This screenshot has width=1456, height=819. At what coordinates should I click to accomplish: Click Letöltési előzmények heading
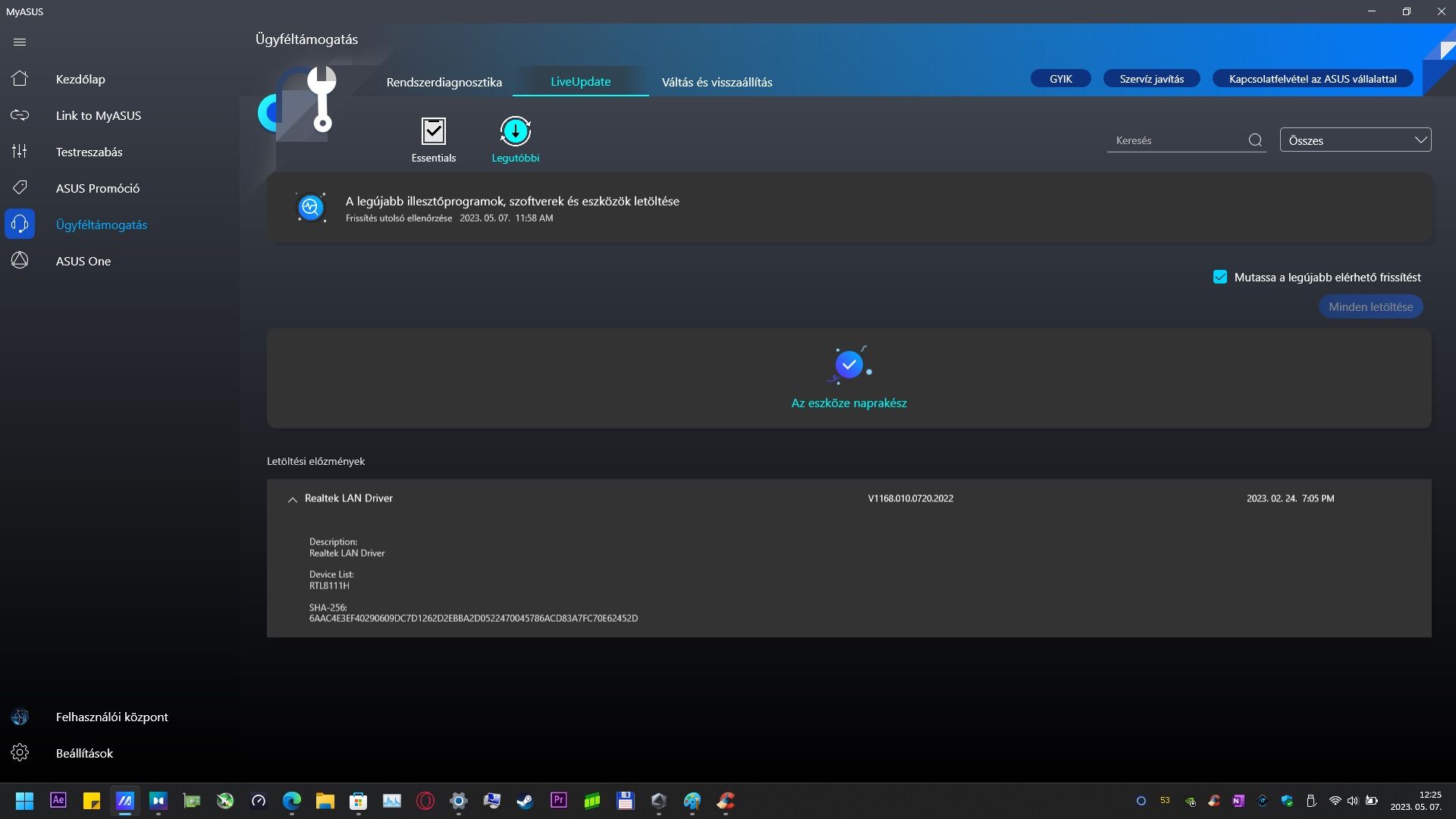pos(315,461)
